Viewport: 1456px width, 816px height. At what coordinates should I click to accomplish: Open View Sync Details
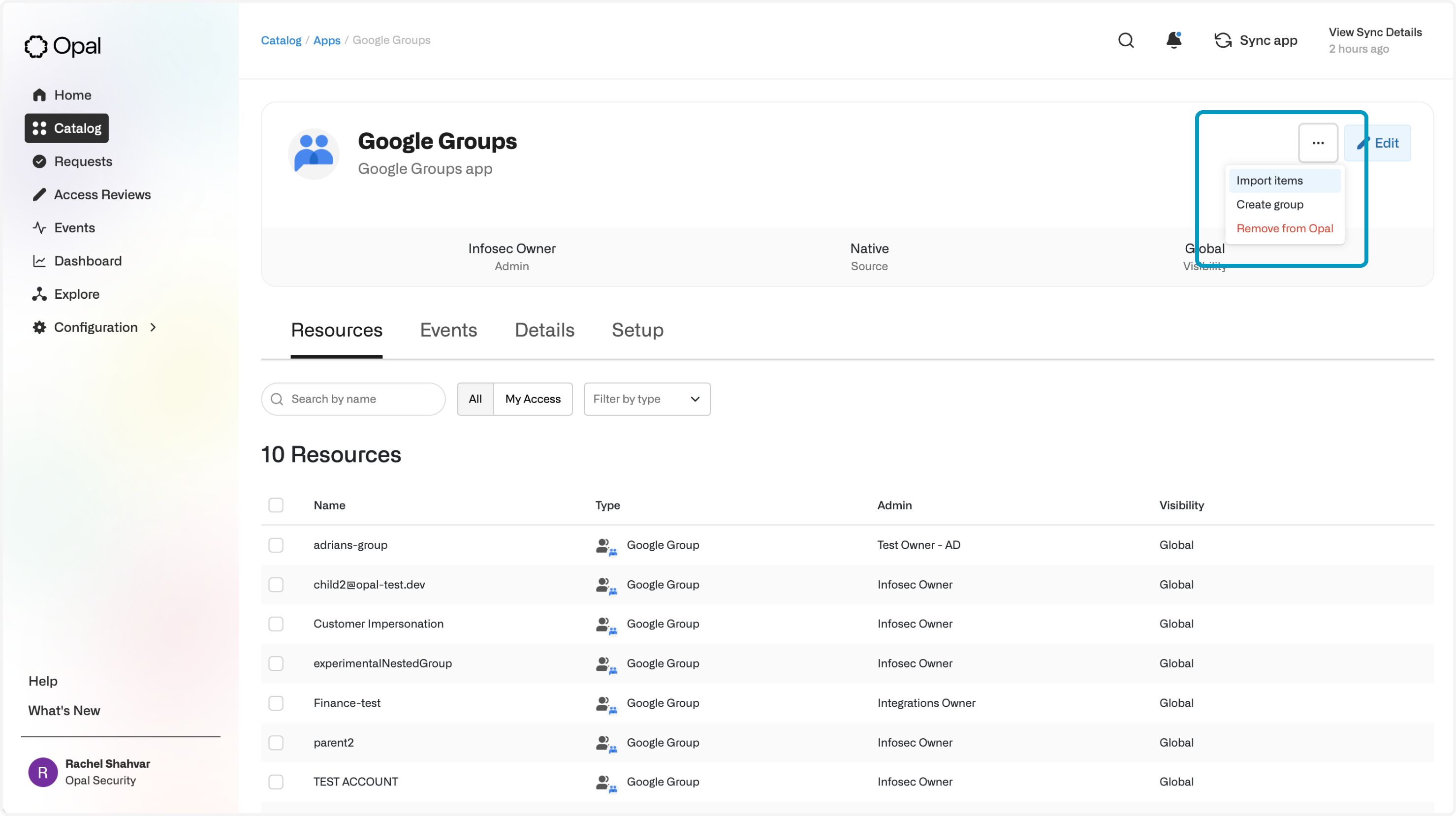point(1375,32)
